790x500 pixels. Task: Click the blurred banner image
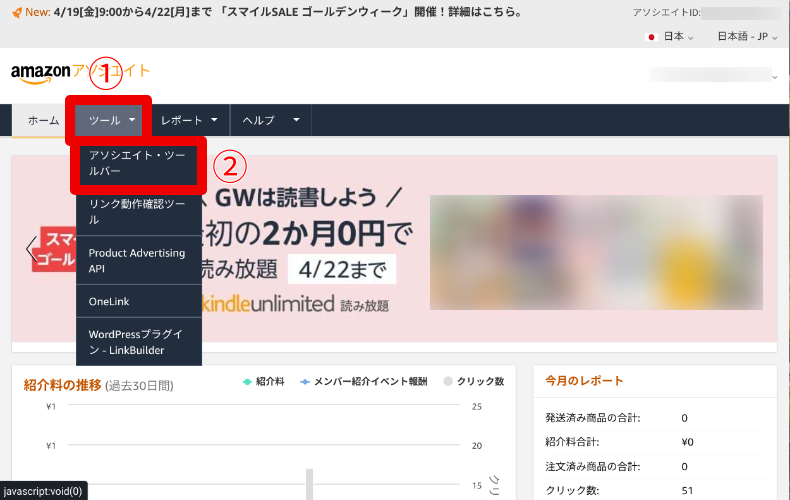(596, 252)
